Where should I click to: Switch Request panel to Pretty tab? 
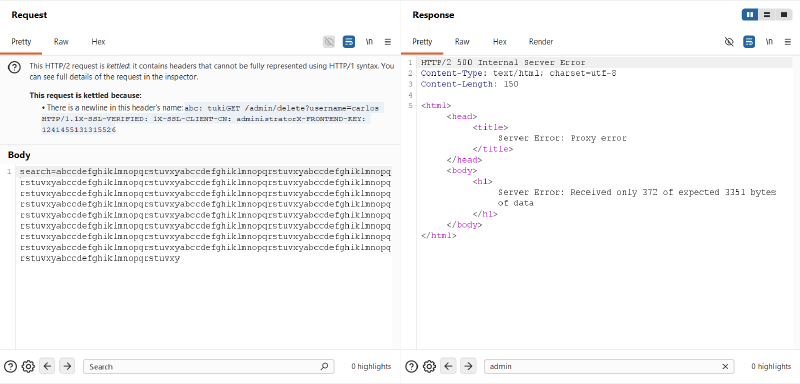pyautogui.click(x=21, y=42)
